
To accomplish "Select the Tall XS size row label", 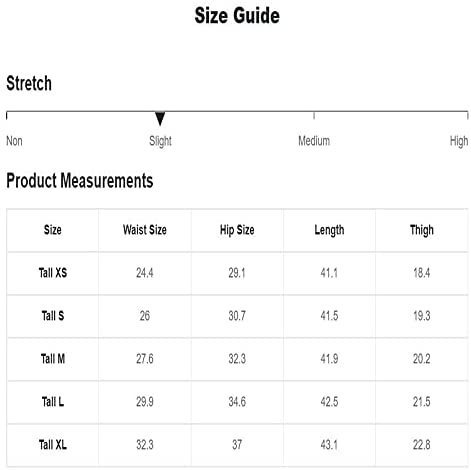I will 53,273.
